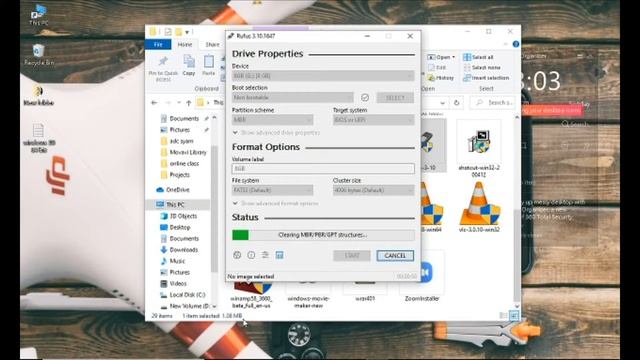Select the shotcut-win32 installer file

pyautogui.click(x=478, y=149)
